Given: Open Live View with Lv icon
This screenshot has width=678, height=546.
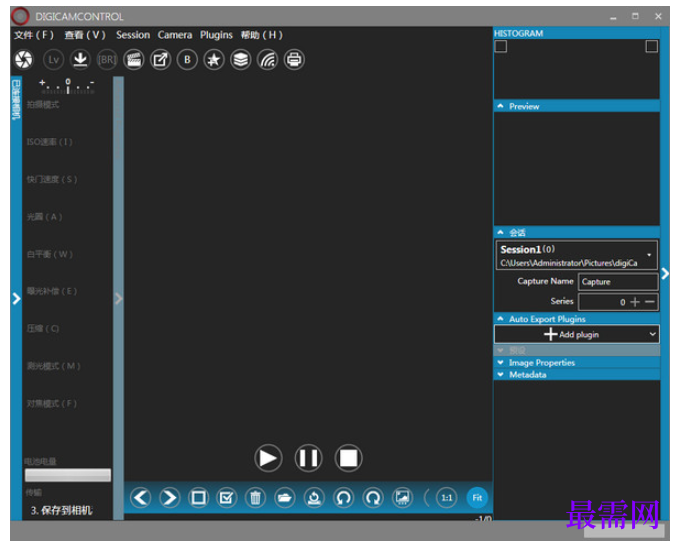Looking at the screenshot, I should [x=53, y=60].
